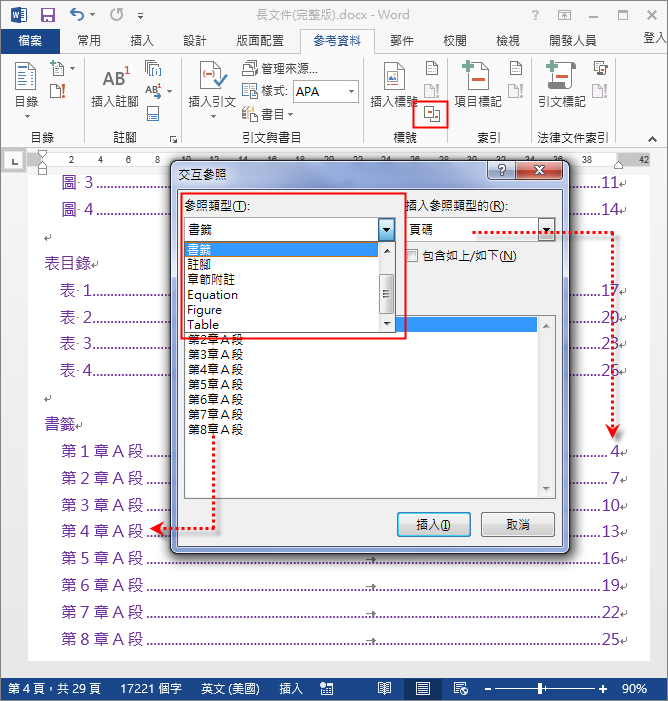Click Print Layout view icon in status bar
Screen dimensions: 668x701
[x=423, y=688]
